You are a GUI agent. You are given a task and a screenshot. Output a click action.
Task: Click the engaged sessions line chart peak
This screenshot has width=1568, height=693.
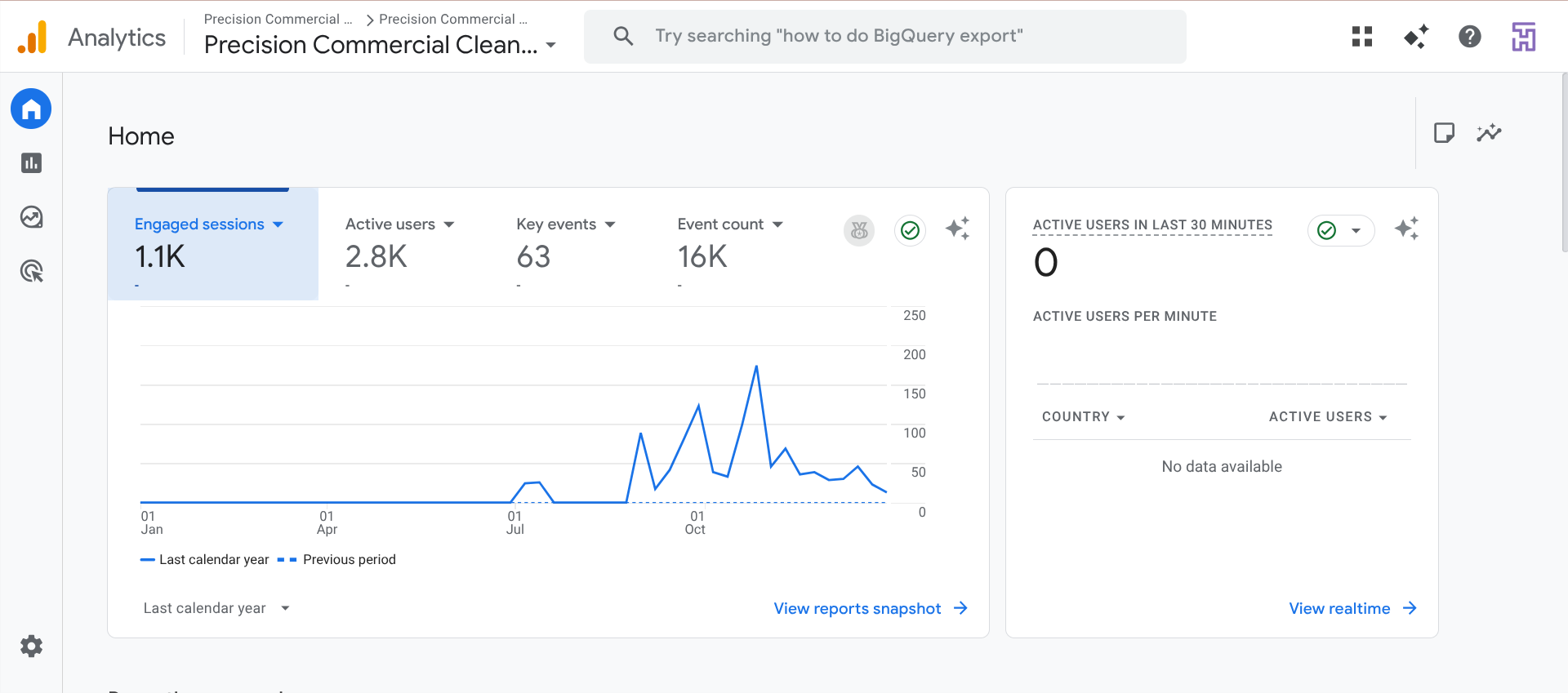[756, 366]
